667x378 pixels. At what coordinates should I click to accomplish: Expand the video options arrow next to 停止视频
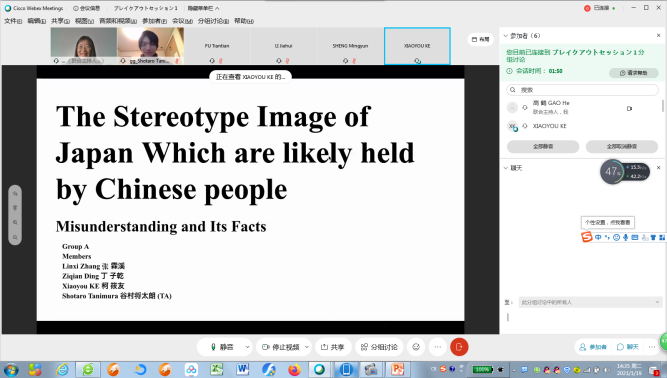pyautogui.click(x=307, y=347)
